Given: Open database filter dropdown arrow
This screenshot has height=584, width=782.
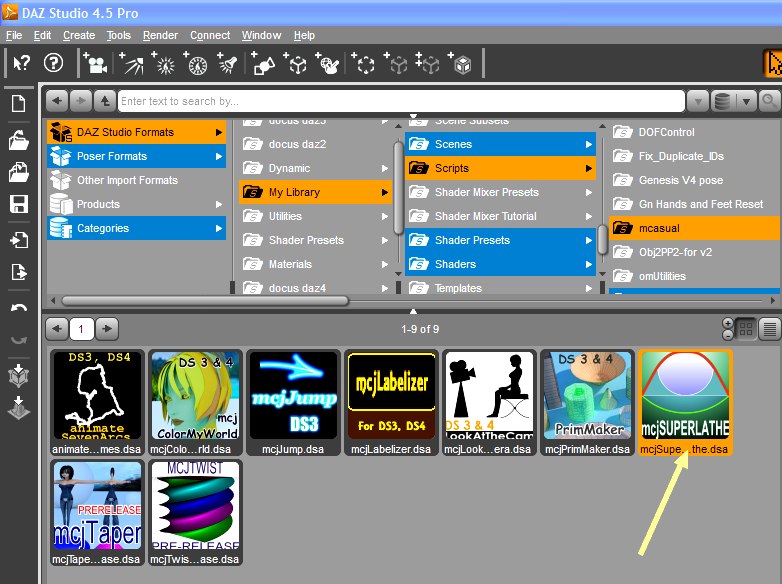Looking at the screenshot, I should 746,101.
